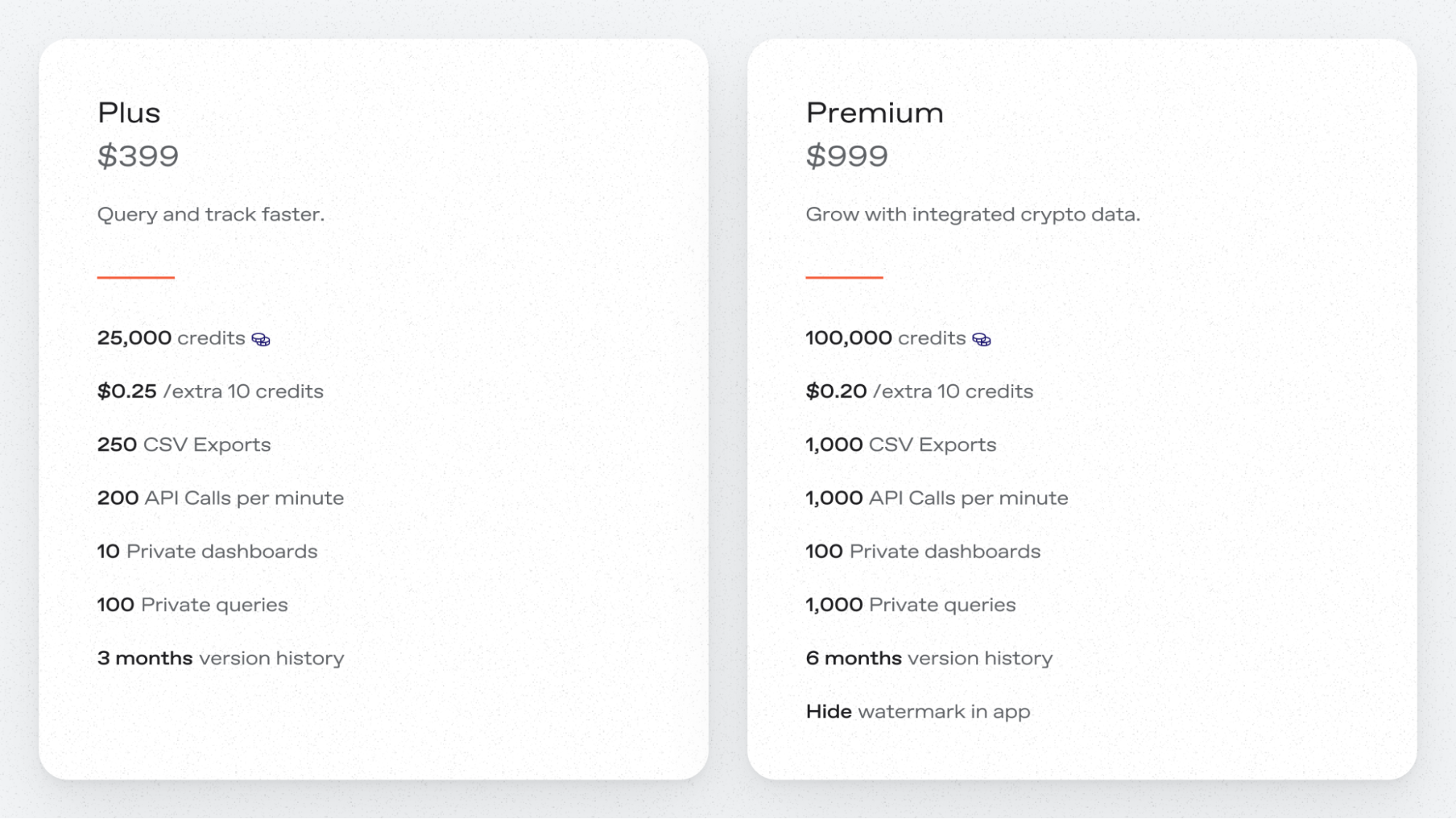Click 3 months version history
The width and height of the screenshot is (1456, 819).
(220, 658)
